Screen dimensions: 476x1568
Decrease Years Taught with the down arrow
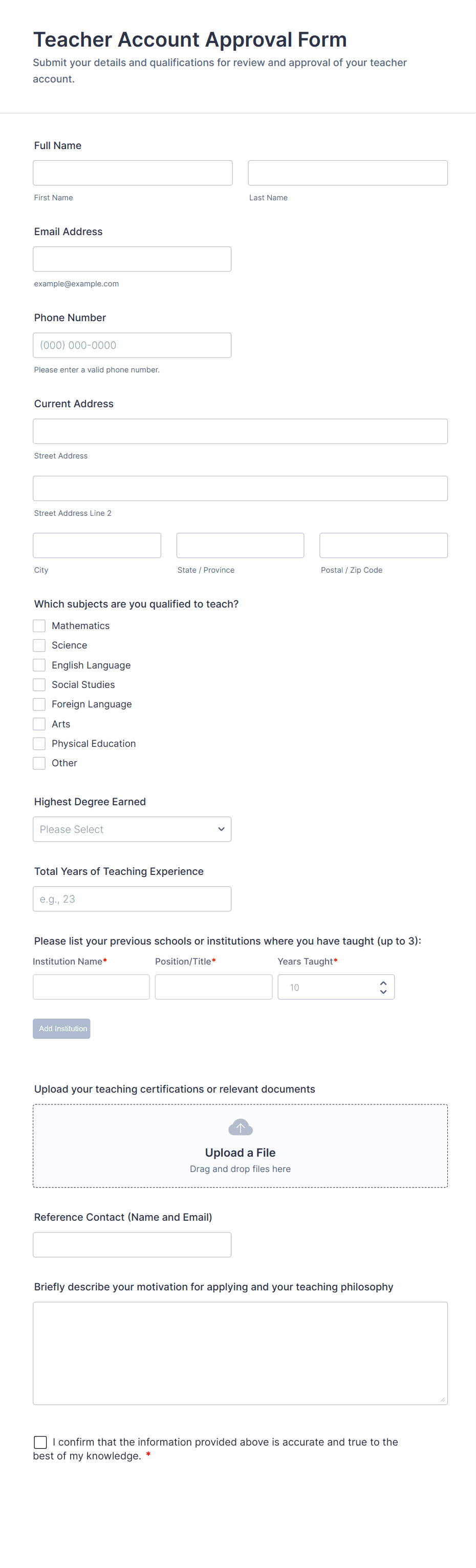point(383,992)
